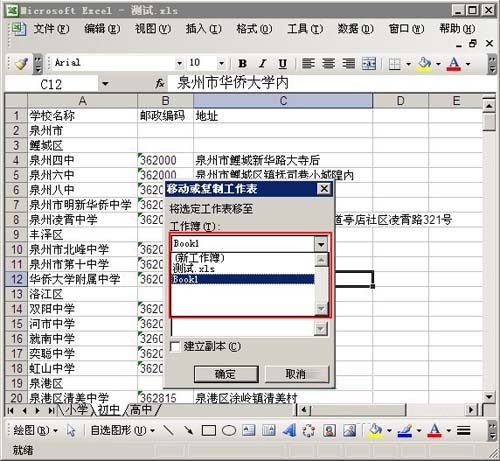
Task: Click first sheet tab navigation arrow
Action: [11, 410]
